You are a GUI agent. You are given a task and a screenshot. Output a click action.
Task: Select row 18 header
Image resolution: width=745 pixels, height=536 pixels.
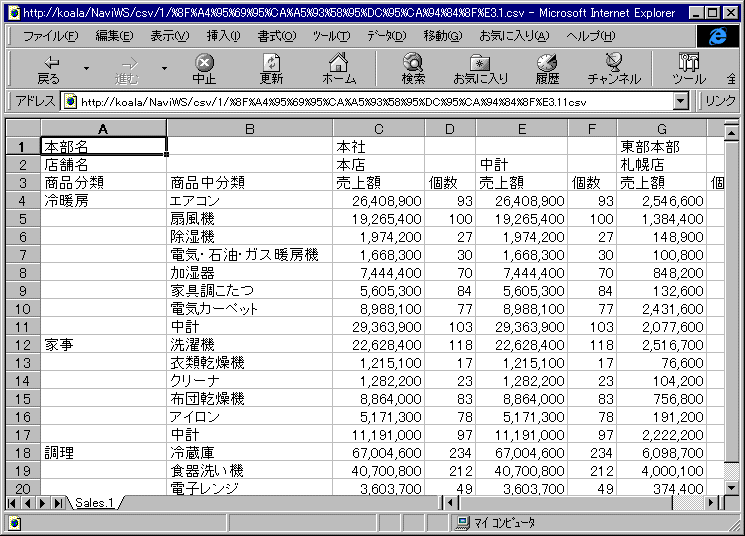click(x=23, y=453)
